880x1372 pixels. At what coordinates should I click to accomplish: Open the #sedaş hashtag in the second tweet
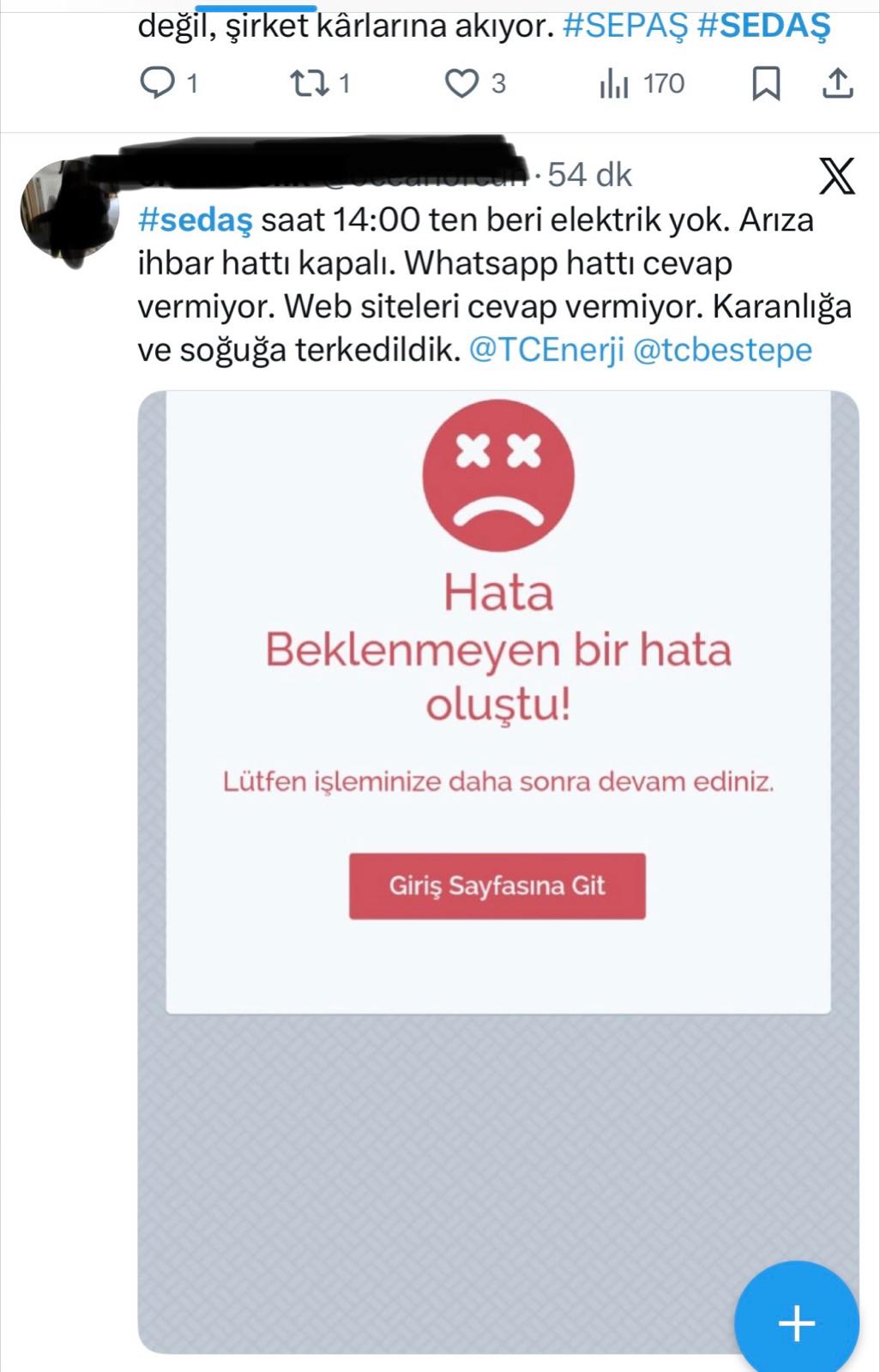tap(196, 220)
